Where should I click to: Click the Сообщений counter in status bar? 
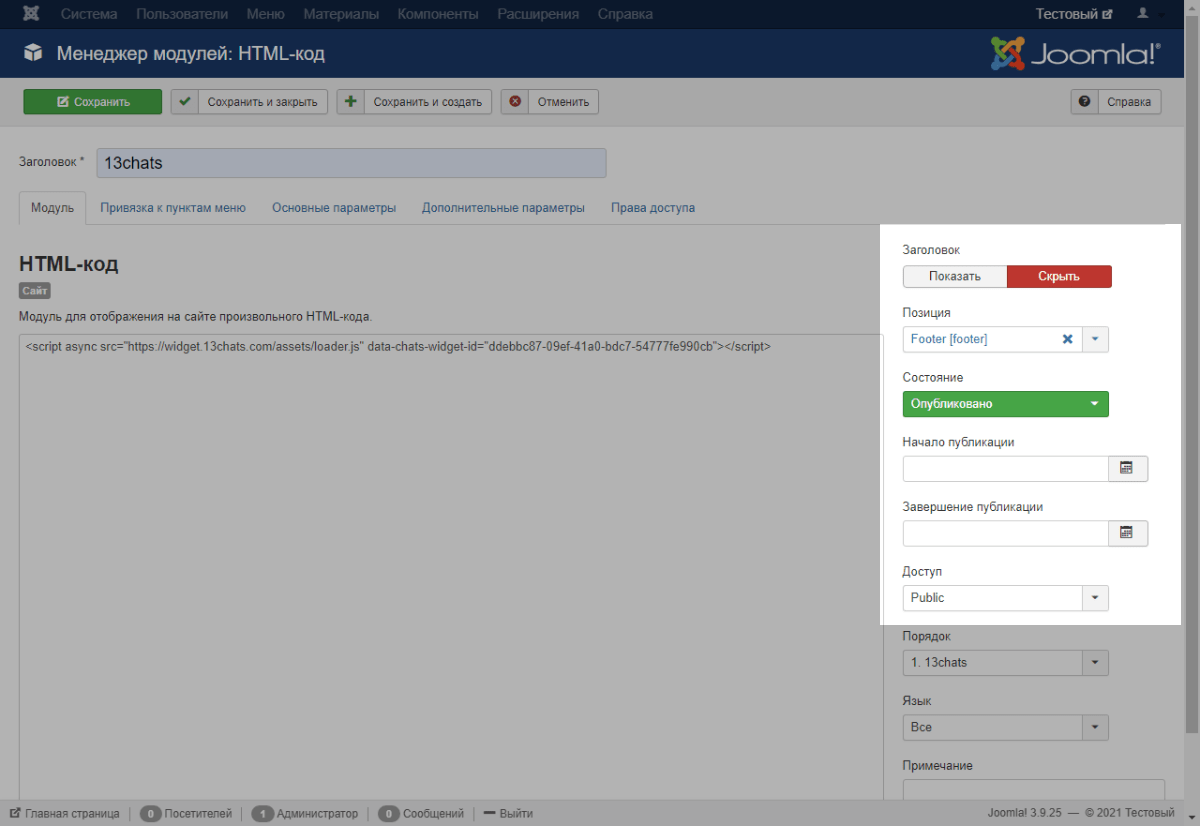click(x=421, y=813)
